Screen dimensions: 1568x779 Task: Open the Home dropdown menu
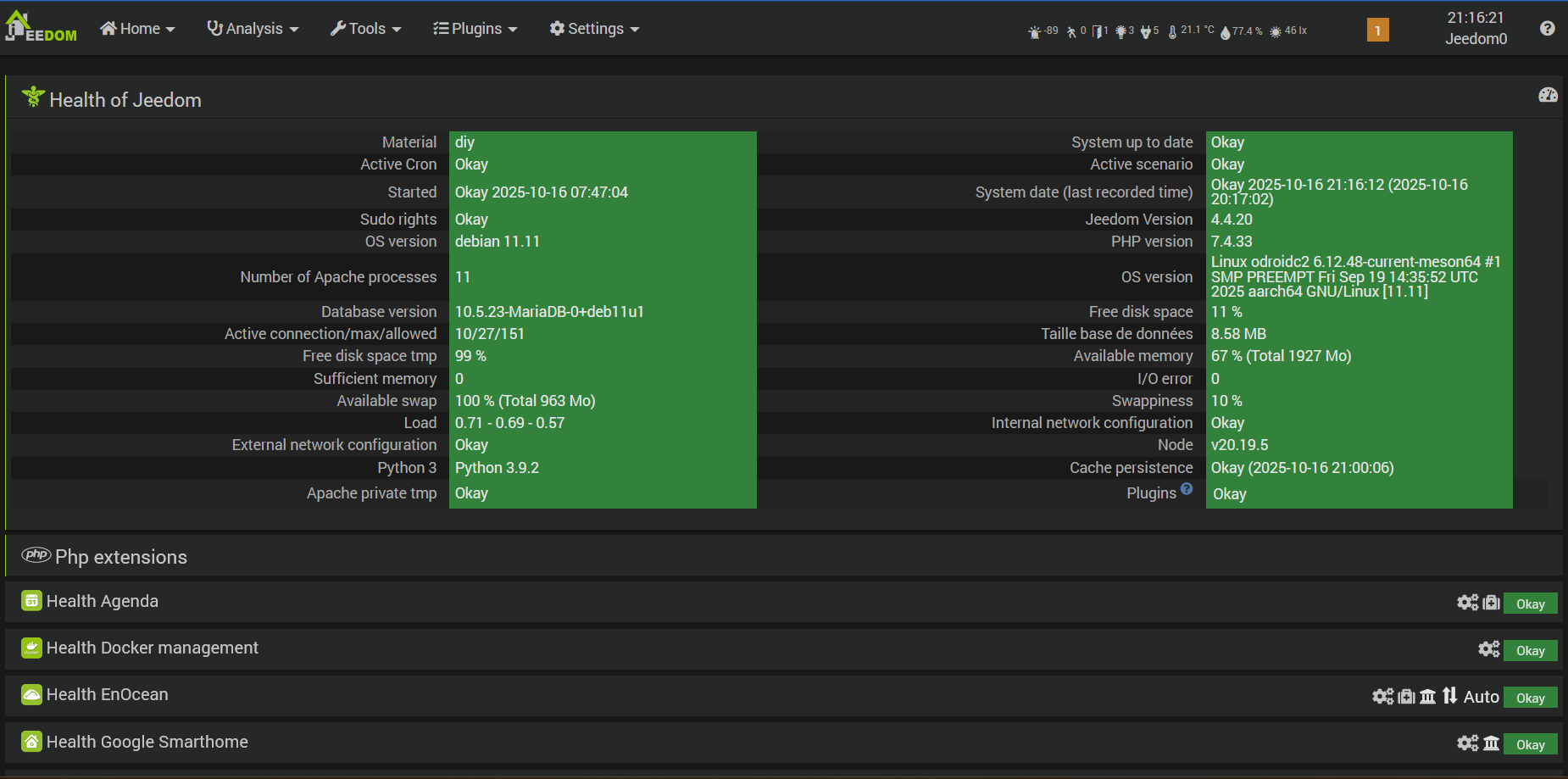[x=137, y=29]
